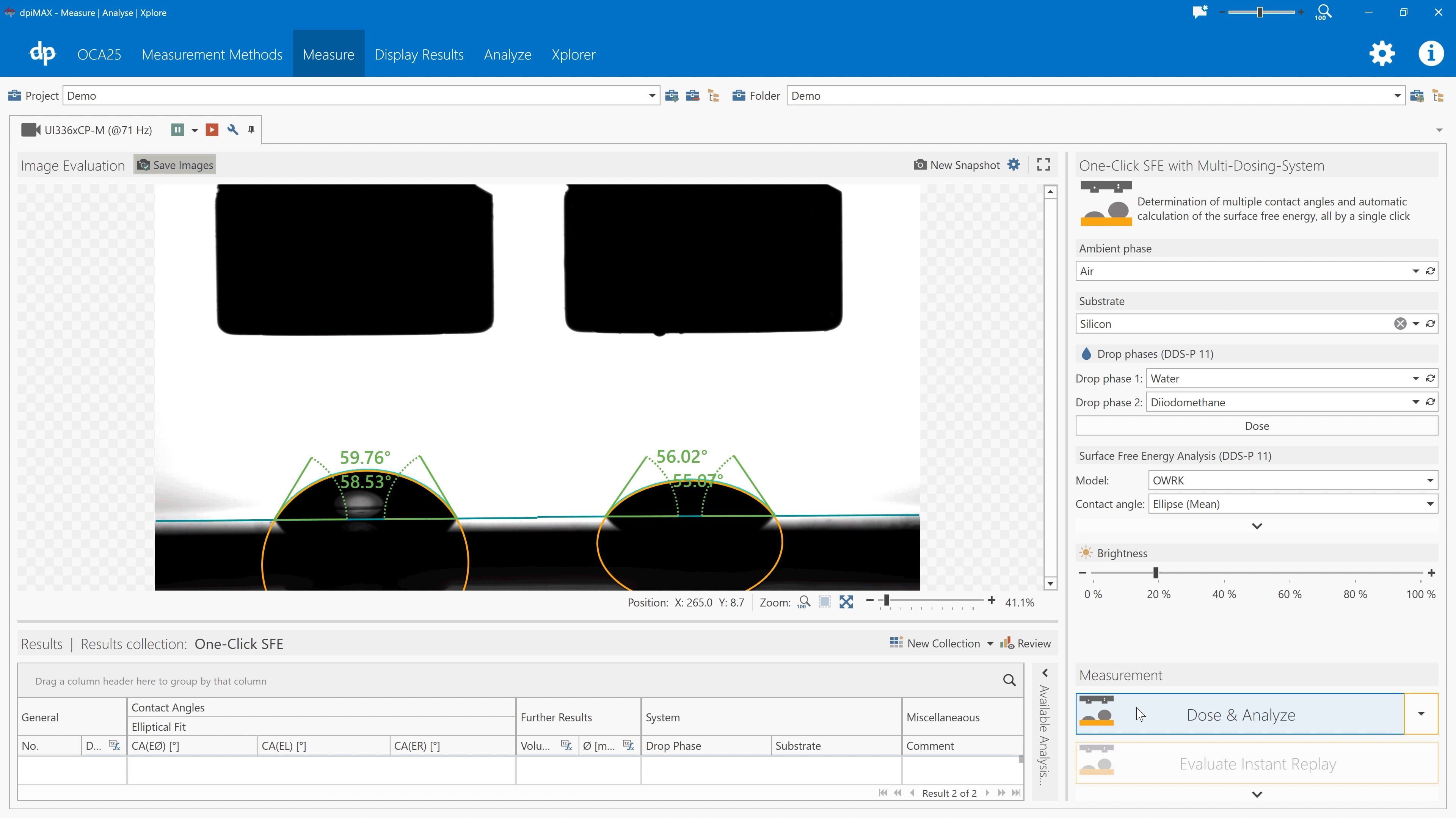Clear the Silicon substrate selection

tap(1400, 324)
